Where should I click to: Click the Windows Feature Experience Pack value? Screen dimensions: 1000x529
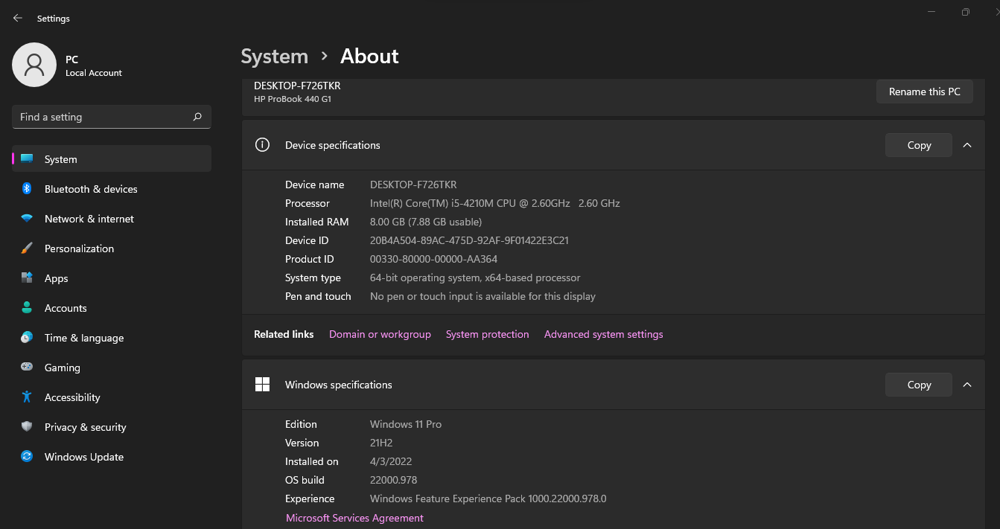click(488, 498)
